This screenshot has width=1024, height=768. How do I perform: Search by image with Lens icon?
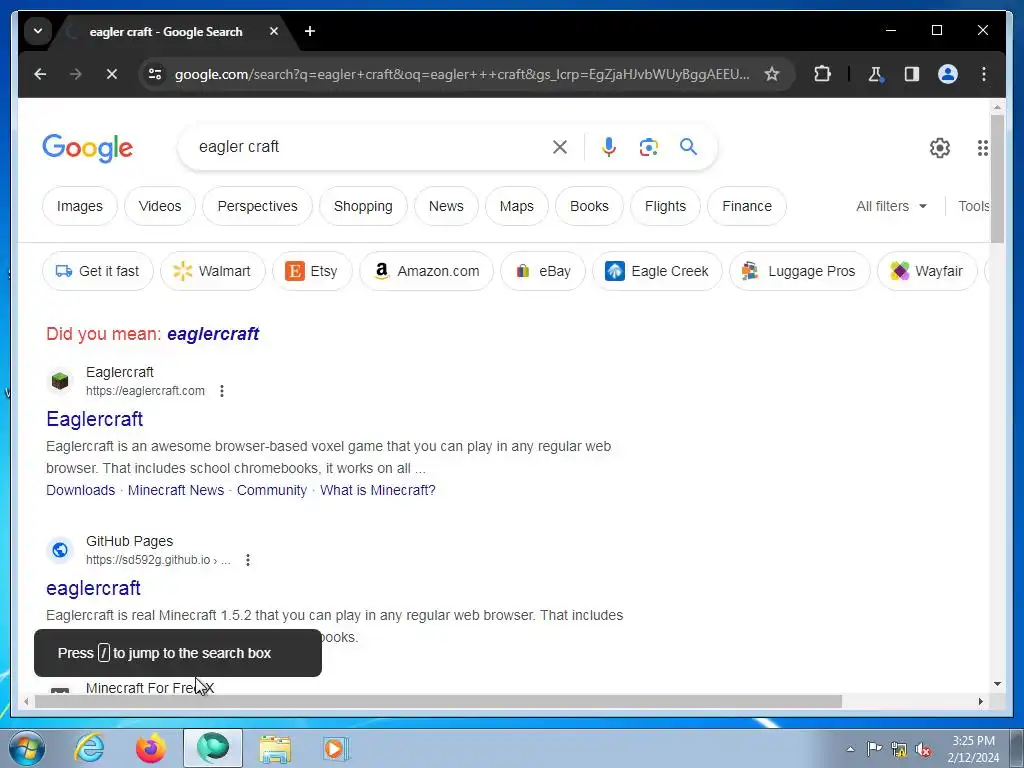pyautogui.click(x=648, y=147)
